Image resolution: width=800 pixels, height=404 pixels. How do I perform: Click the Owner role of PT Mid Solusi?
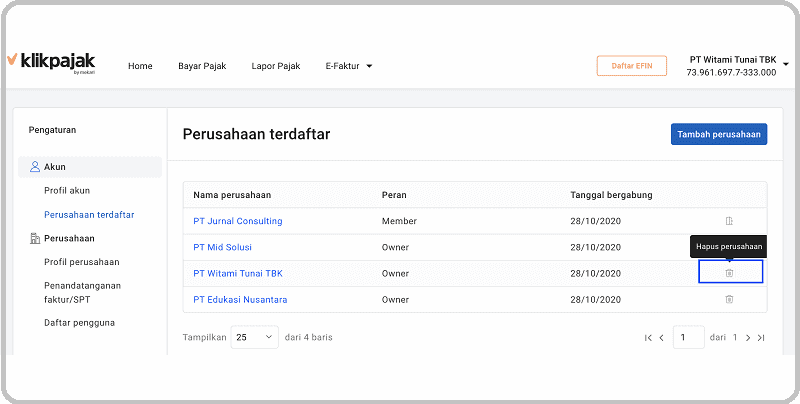[x=395, y=247]
